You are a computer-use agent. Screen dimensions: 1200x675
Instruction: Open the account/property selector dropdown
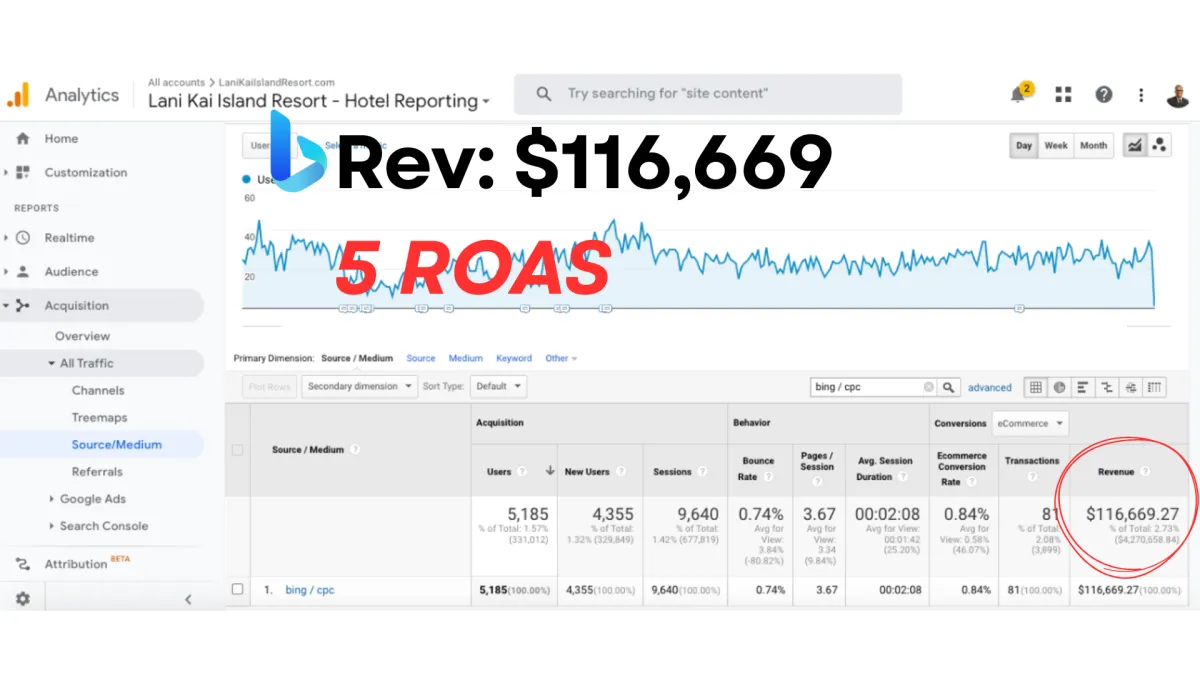coord(319,101)
